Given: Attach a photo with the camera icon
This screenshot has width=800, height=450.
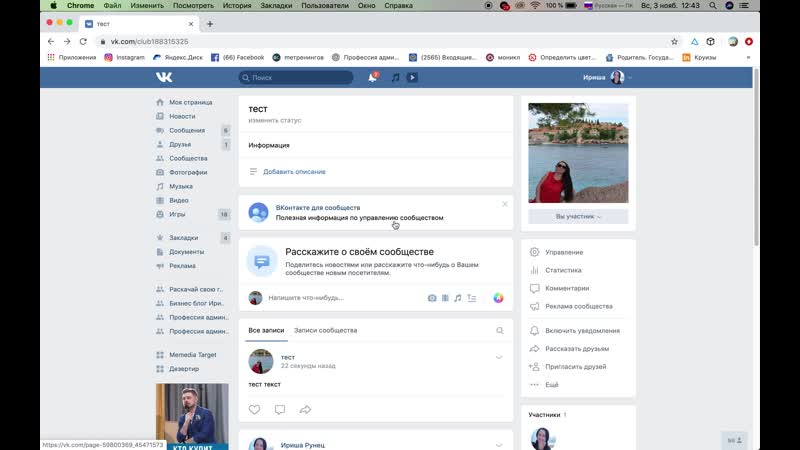Looking at the screenshot, I should [432, 298].
